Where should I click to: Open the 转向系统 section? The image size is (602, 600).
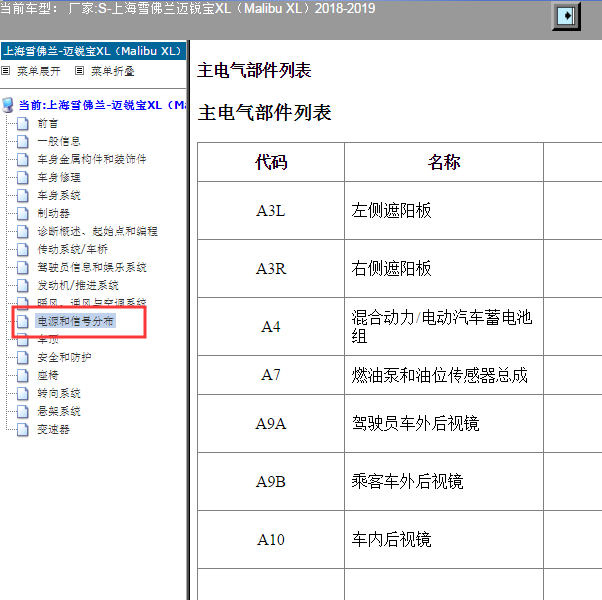[59, 393]
